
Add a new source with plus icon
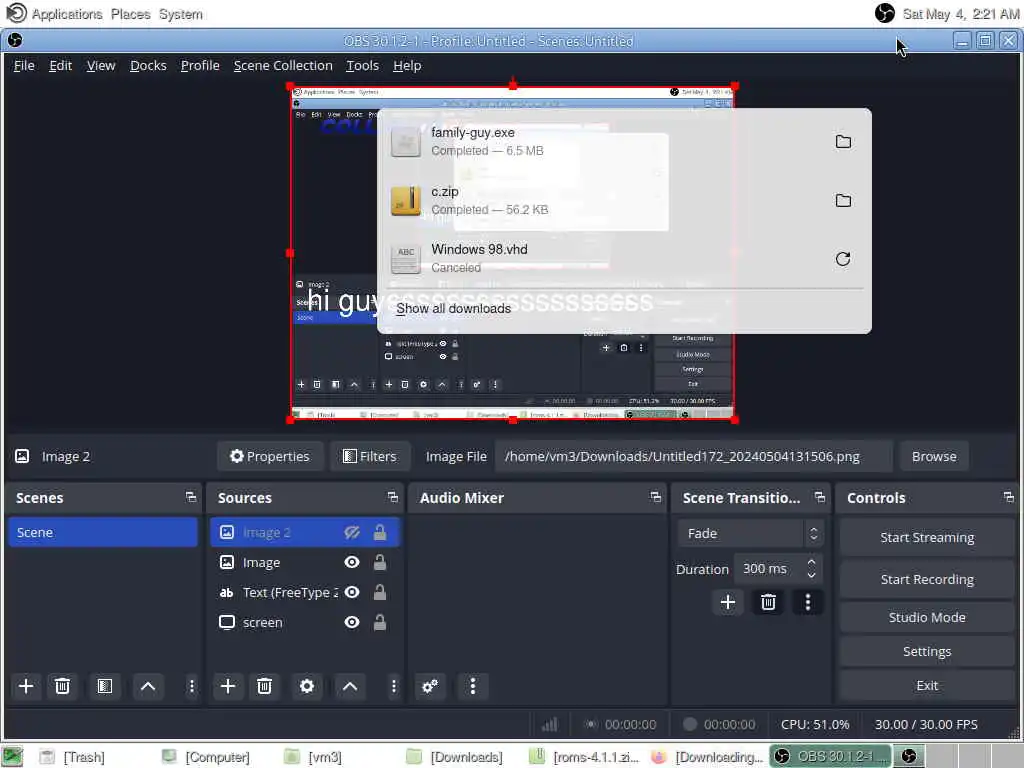(228, 686)
